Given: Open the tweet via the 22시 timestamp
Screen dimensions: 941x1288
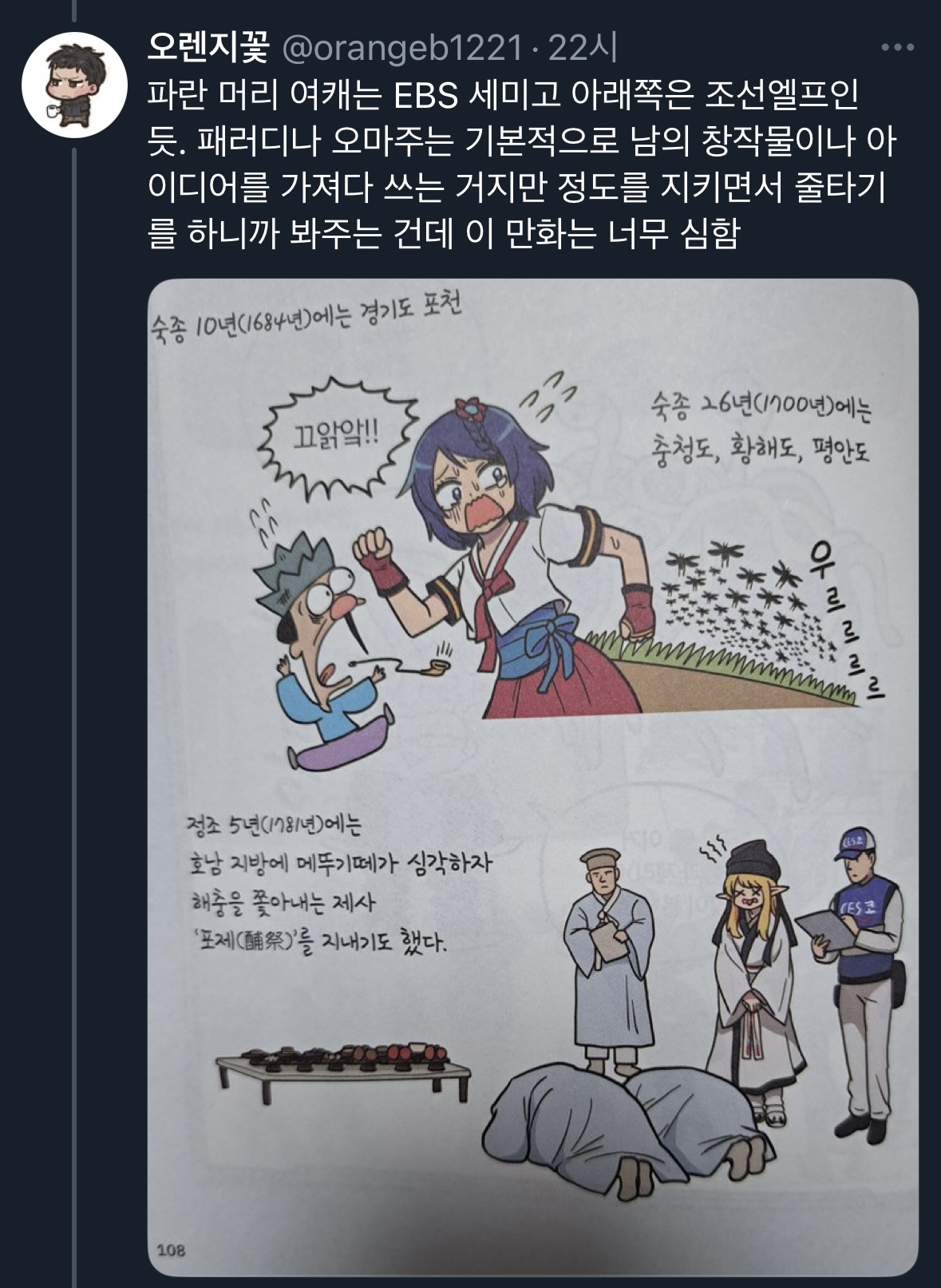Looking at the screenshot, I should (583, 49).
